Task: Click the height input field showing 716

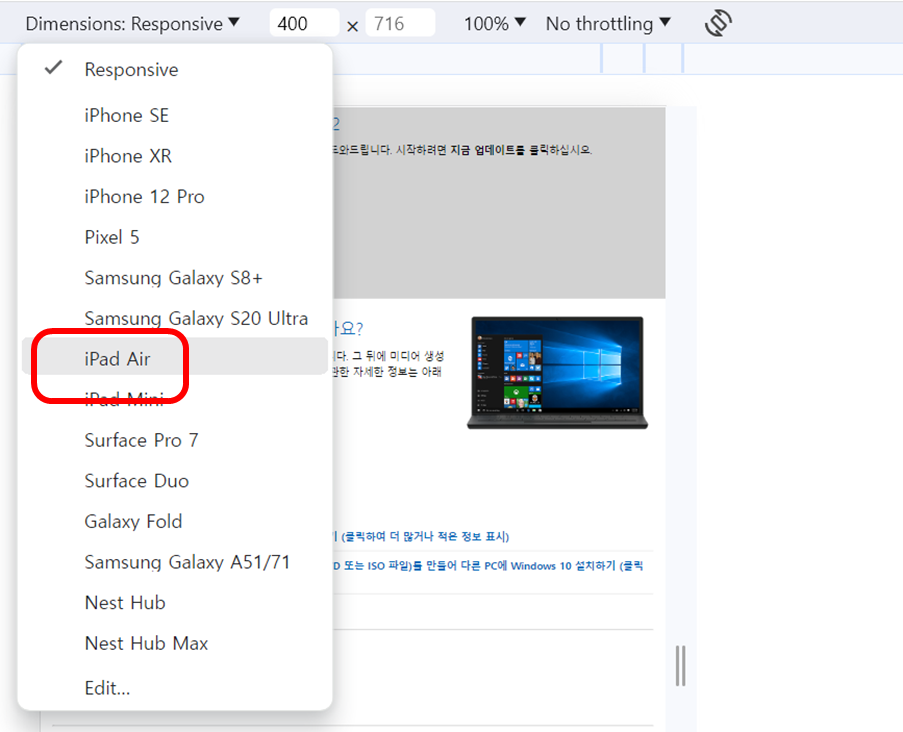Action: [400, 24]
